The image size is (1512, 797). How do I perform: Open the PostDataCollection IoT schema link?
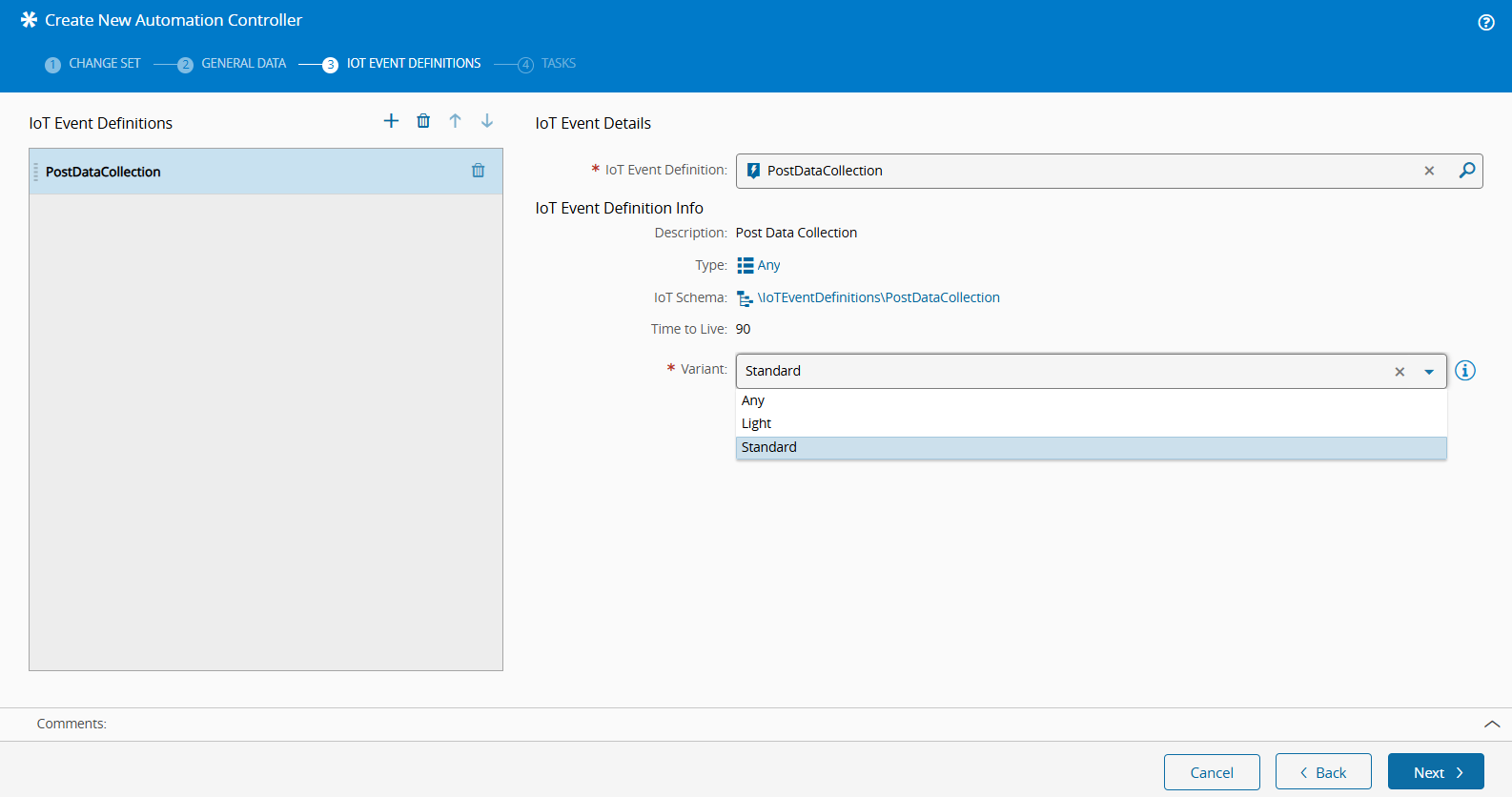pyautogui.click(x=878, y=297)
